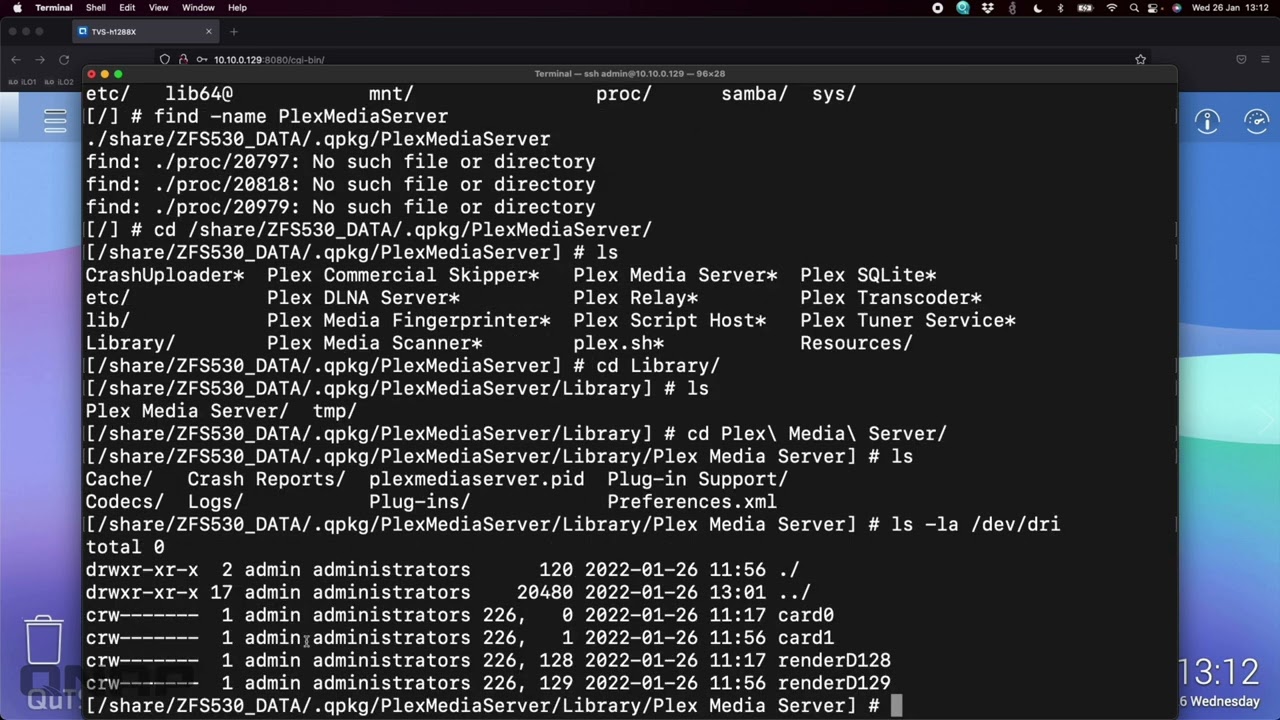Screen dimensions: 1280x720
Task: Click the Plex Media Scanner* entry
Action: click(375, 343)
